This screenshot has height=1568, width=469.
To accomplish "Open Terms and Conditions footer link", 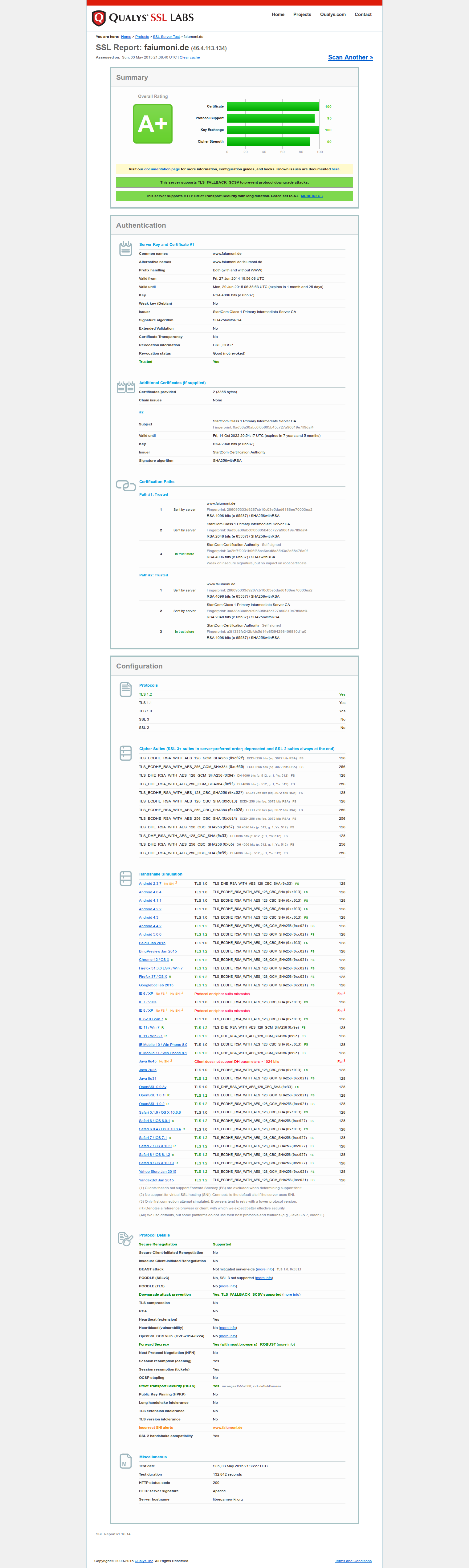I will tap(353, 1561).
